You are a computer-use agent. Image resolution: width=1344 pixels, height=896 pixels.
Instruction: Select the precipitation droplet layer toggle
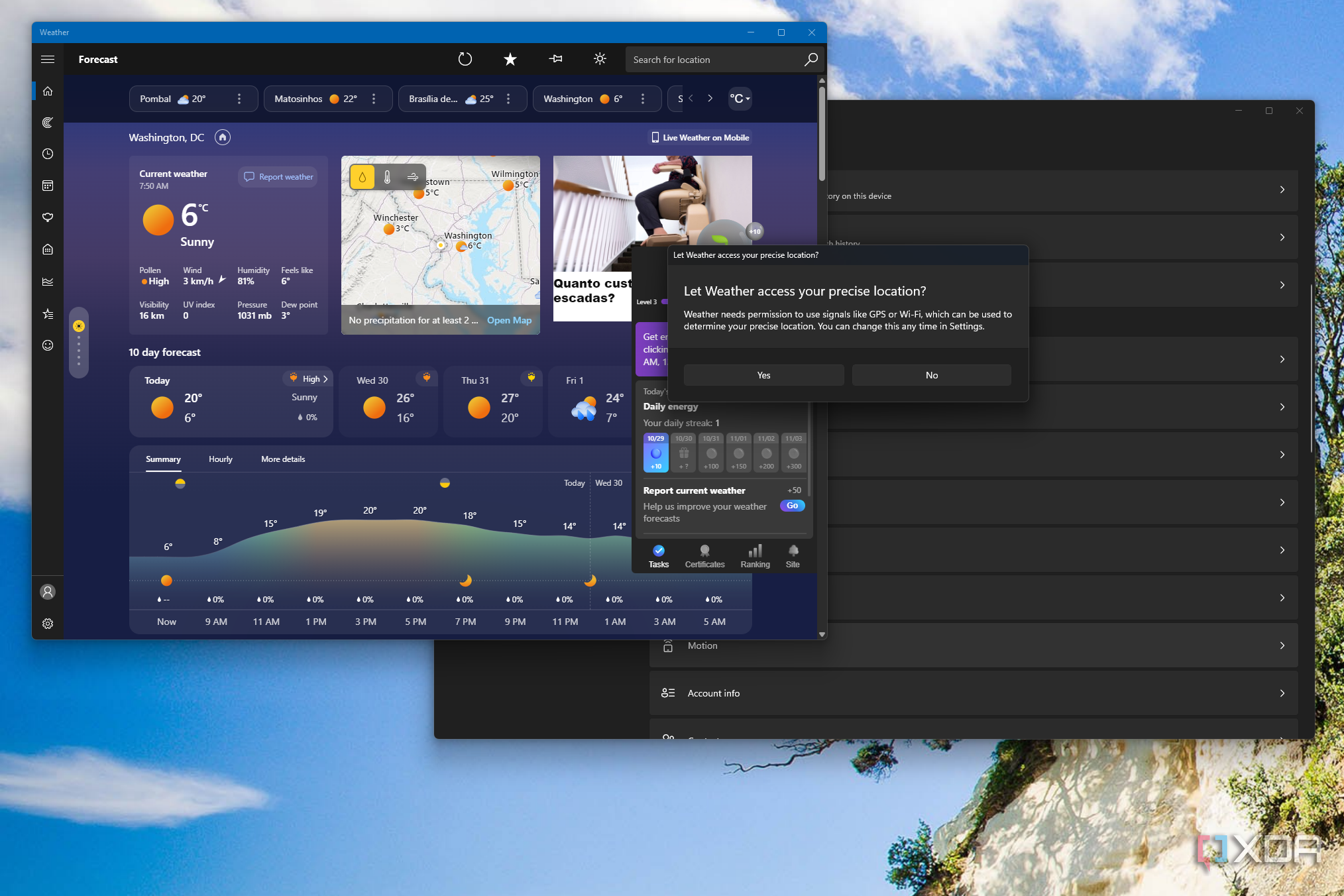[x=362, y=177]
